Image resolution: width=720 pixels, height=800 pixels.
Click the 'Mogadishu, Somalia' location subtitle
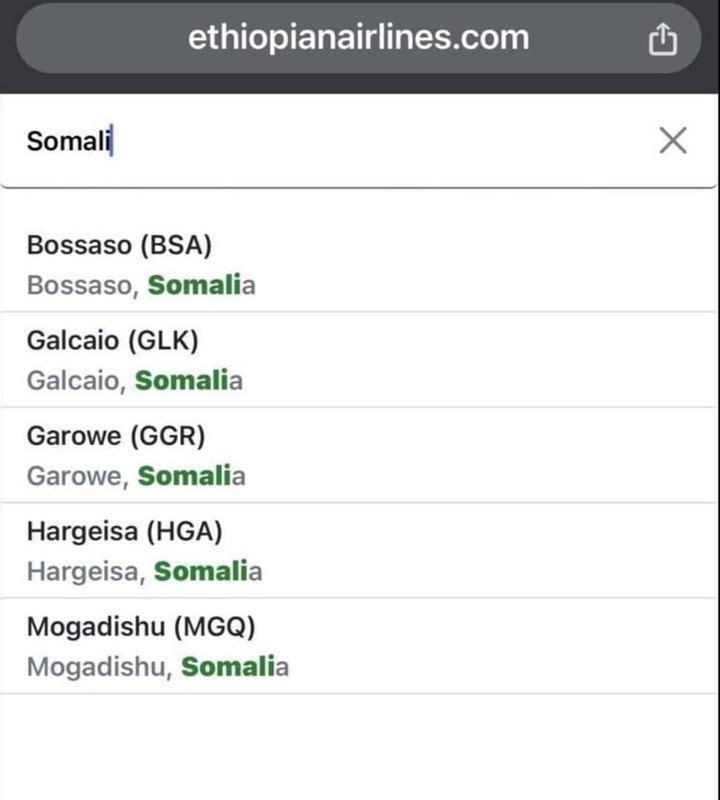(157, 667)
